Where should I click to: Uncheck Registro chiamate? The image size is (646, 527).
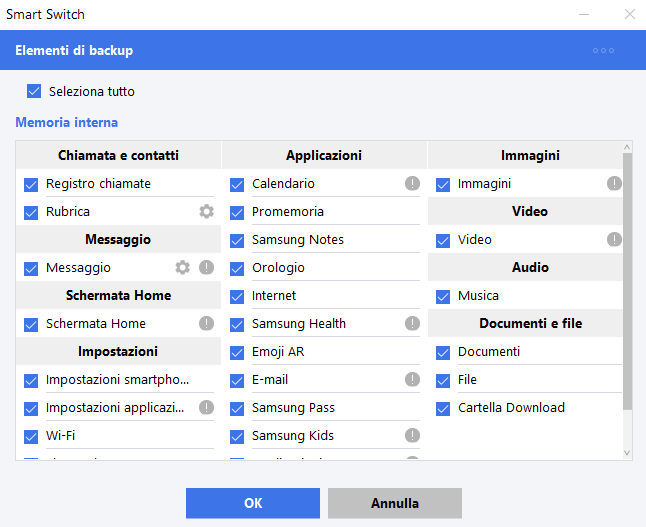point(31,185)
